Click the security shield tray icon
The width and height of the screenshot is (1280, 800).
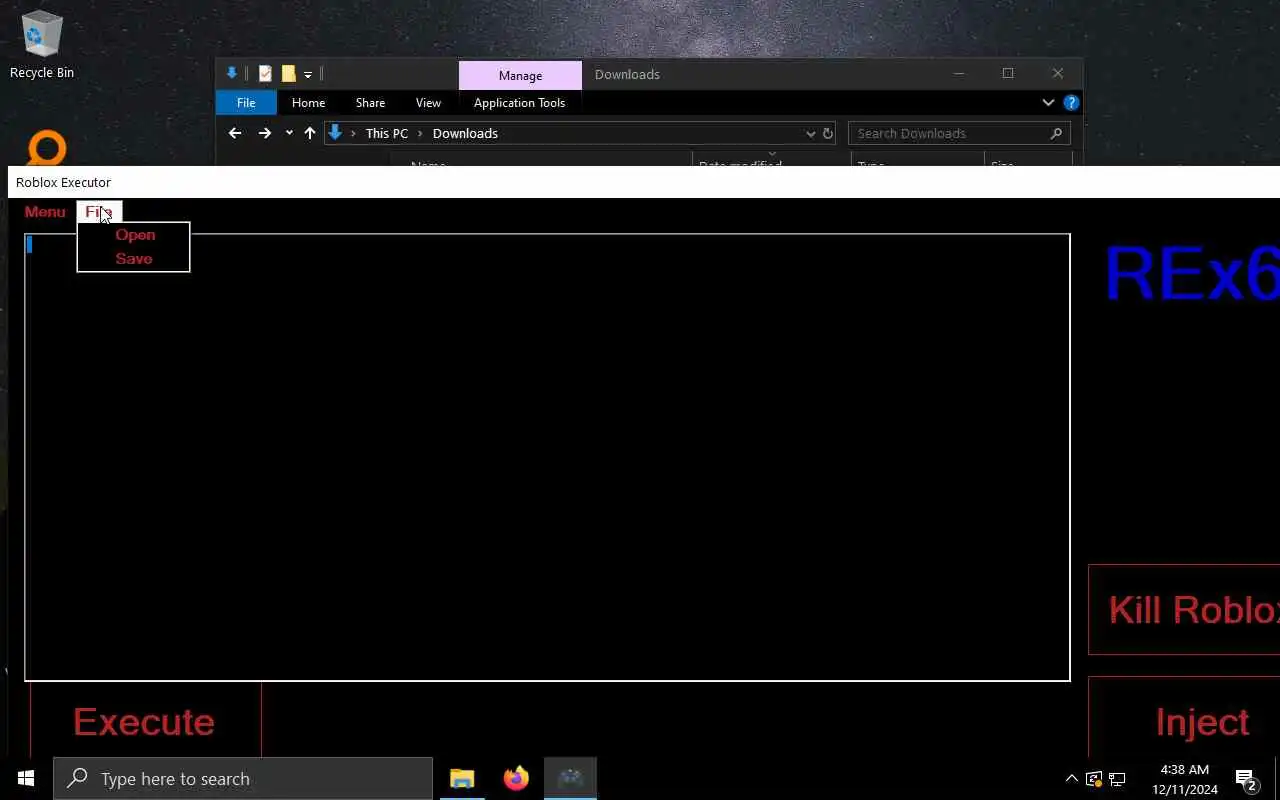1094,779
